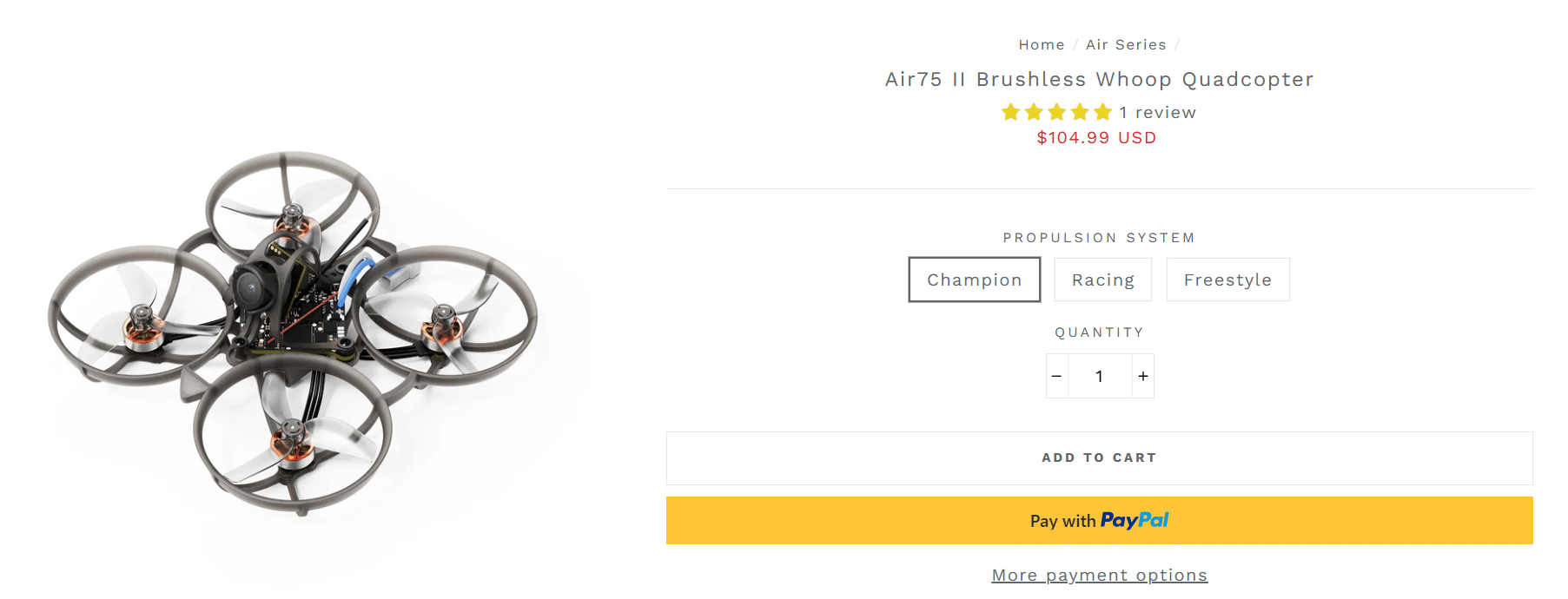
Task: Choose the Racing propulsion option
Action: (x=1102, y=280)
